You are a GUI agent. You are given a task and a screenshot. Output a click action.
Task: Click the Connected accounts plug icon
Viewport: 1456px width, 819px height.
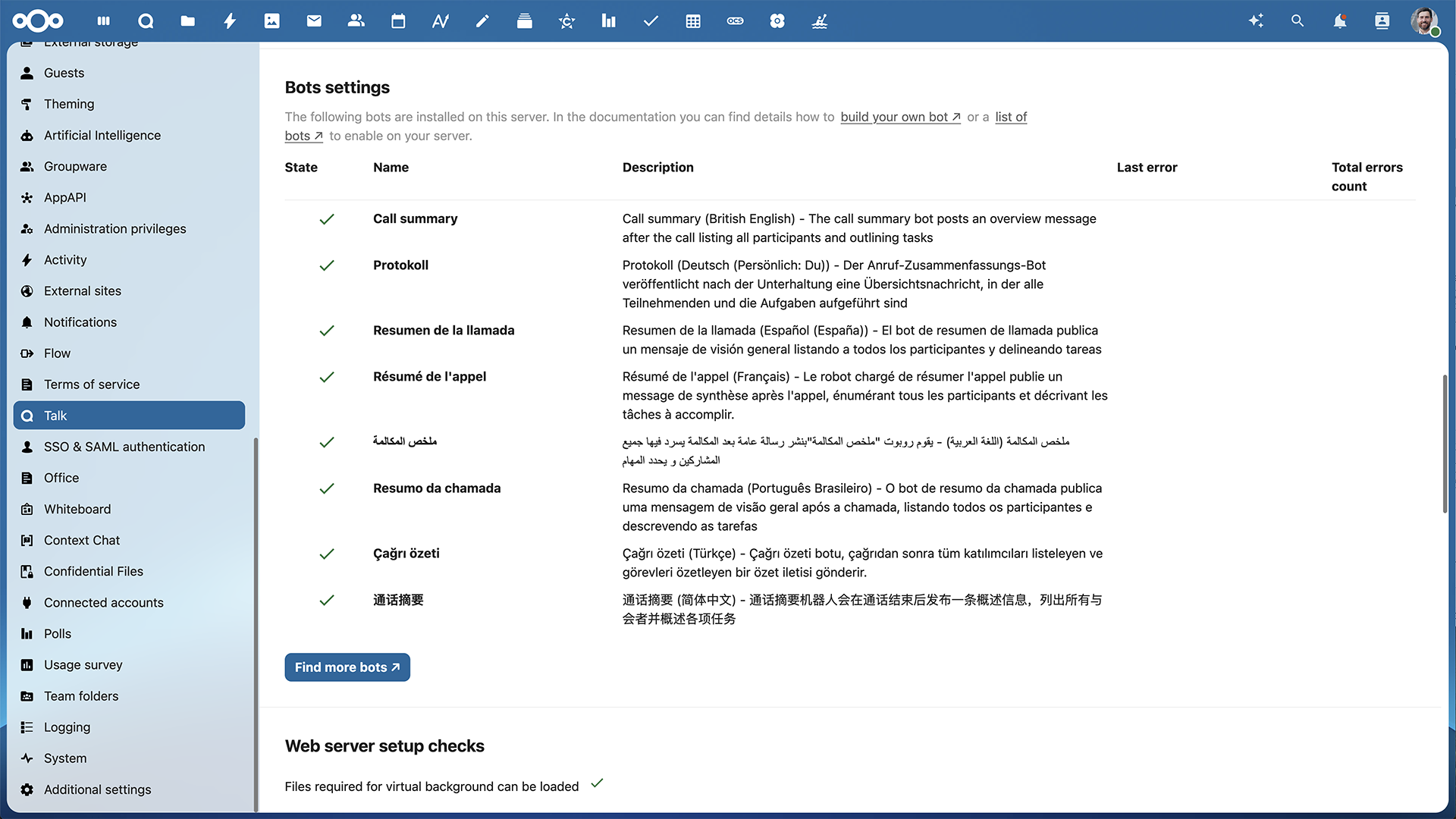(27, 603)
